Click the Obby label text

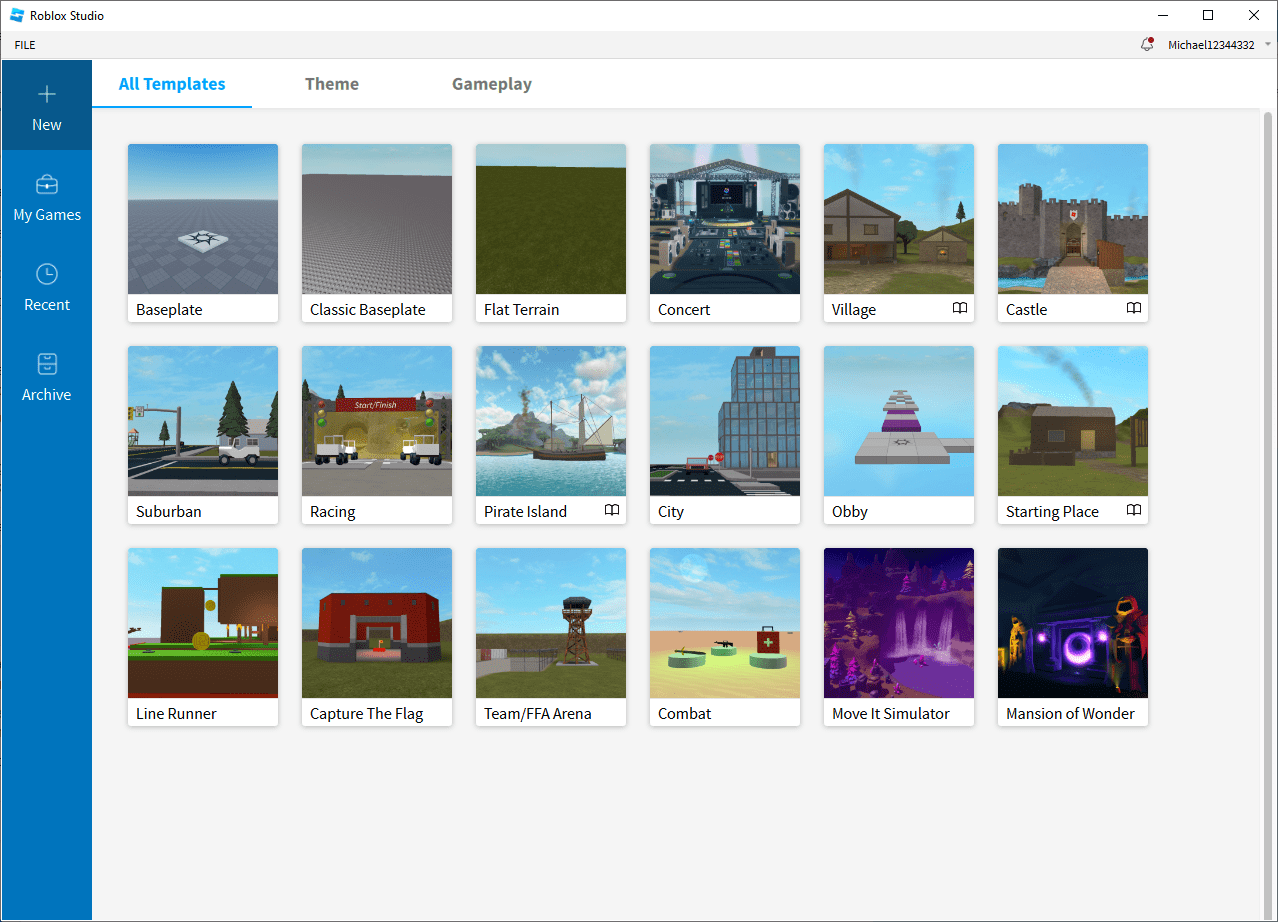850,512
